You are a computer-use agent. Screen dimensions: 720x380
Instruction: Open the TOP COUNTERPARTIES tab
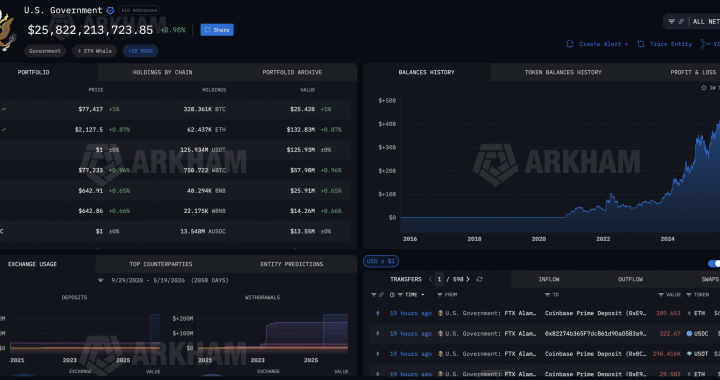pyautogui.click(x=161, y=264)
